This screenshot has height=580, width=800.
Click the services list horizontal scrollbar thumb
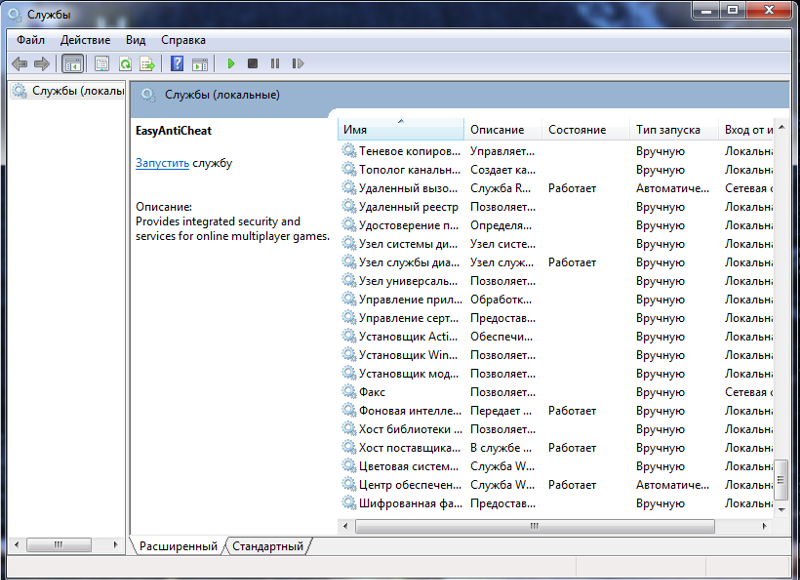pos(534,526)
